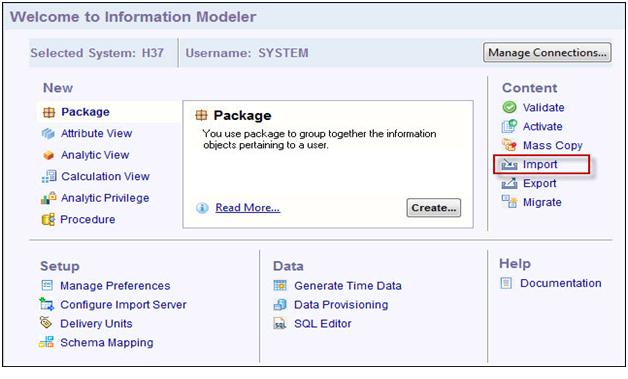This screenshot has height=379, width=628.
Task: Select Package in the New list
Action: (85, 112)
